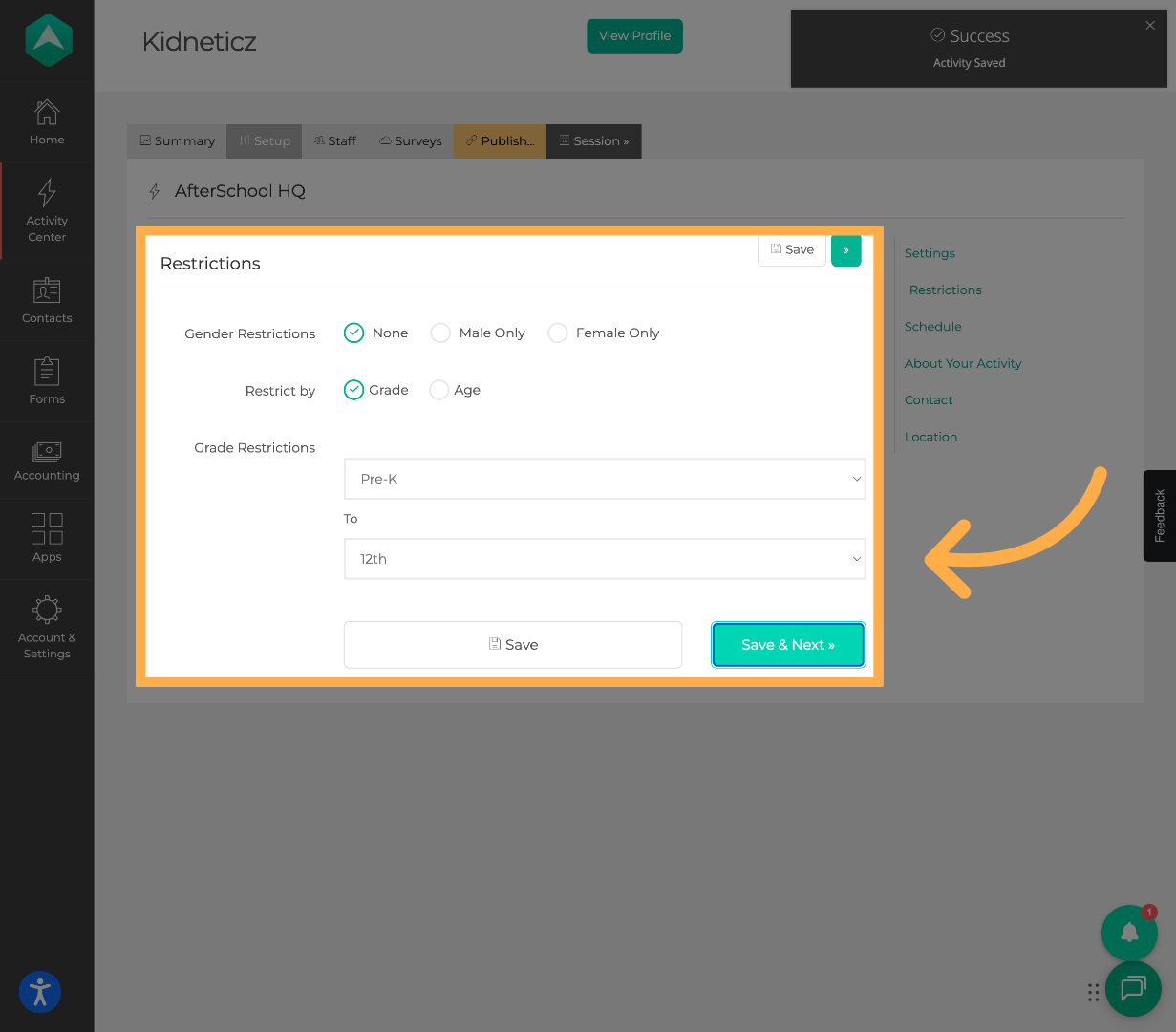Click the notification bell icon
Viewport: 1176px width, 1032px height.
click(x=1129, y=933)
